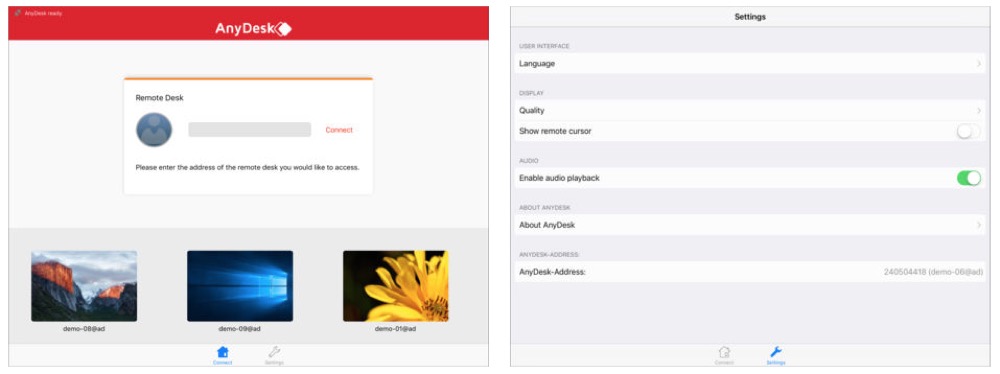Click the AnyDesk-Address label
The image size is (1000, 374).
click(552, 272)
